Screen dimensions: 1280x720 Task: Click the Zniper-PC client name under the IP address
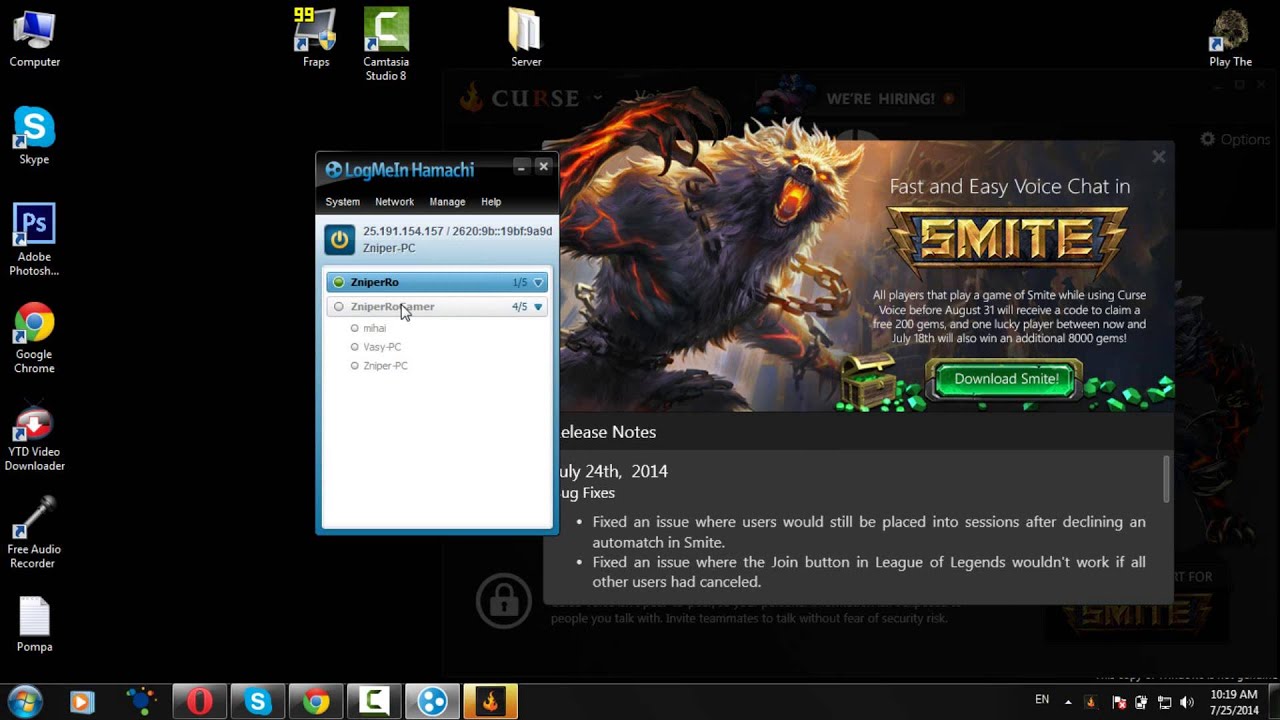point(389,248)
